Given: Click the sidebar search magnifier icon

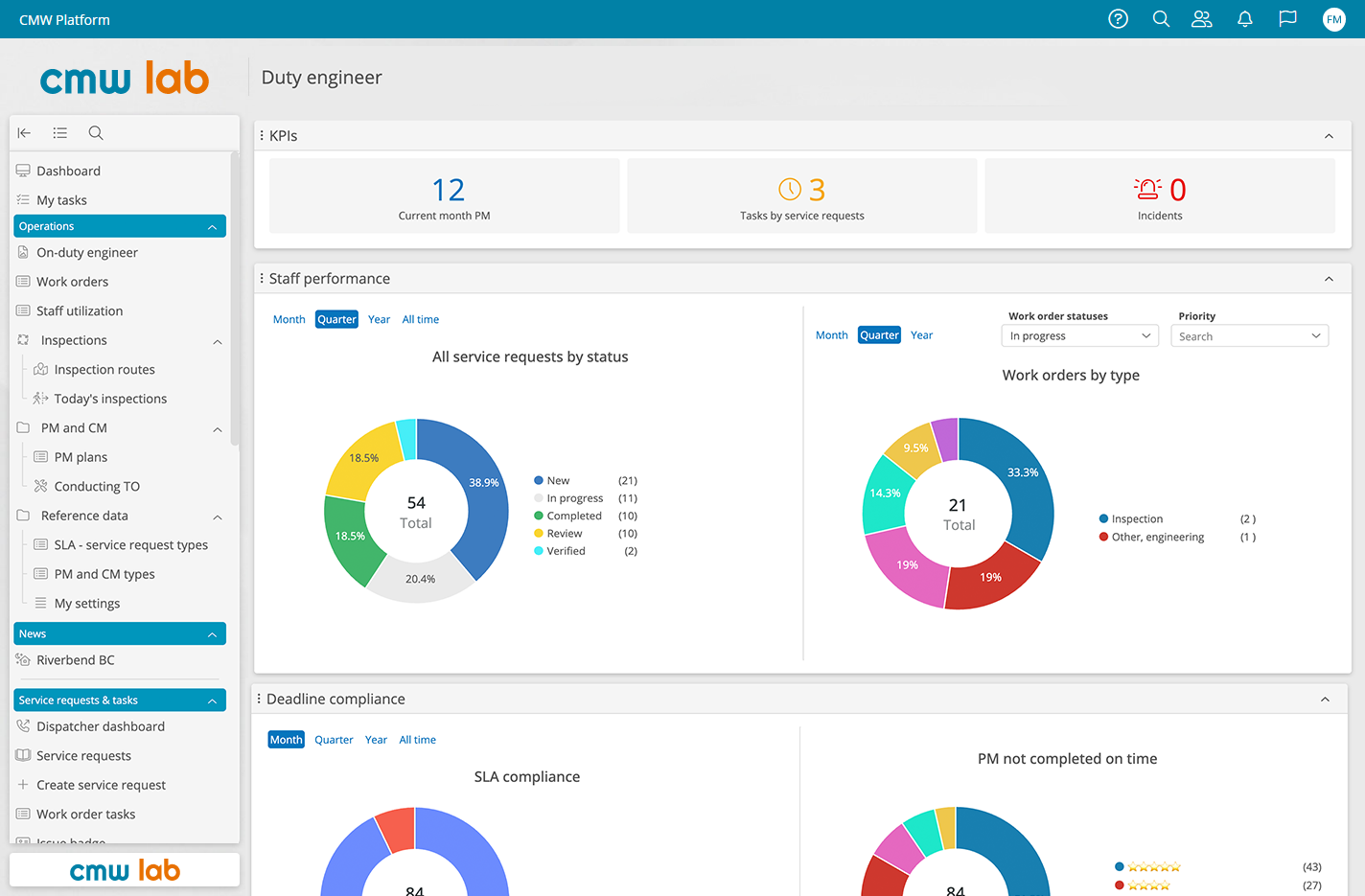Looking at the screenshot, I should point(96,133).
